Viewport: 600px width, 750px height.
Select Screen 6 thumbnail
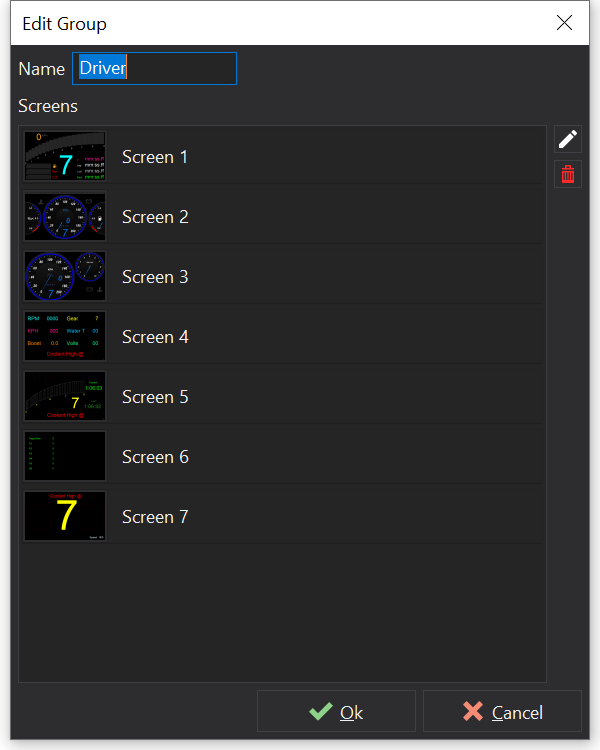tap(65, 457)
